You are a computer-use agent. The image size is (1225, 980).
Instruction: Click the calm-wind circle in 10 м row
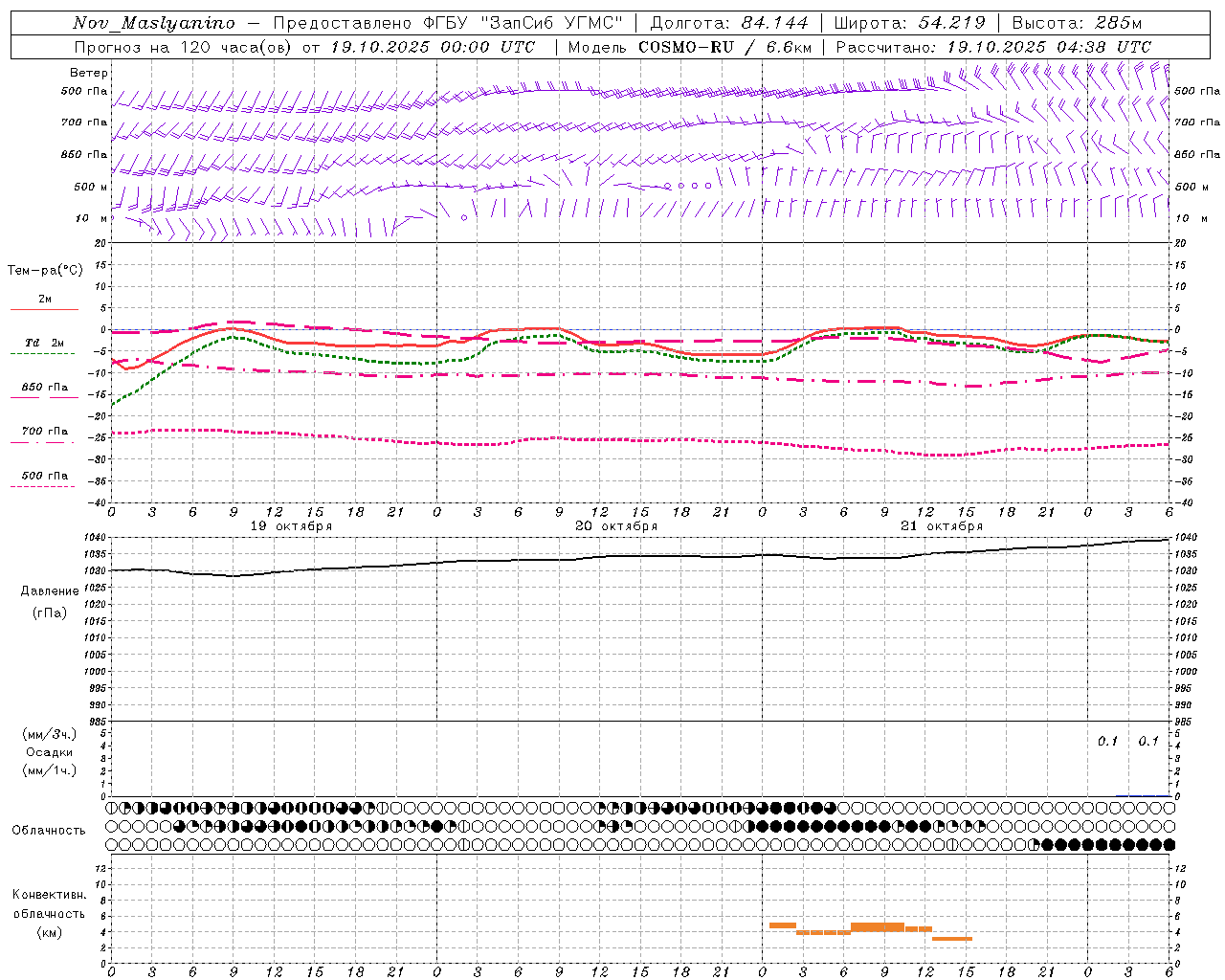tap(464, 217)
